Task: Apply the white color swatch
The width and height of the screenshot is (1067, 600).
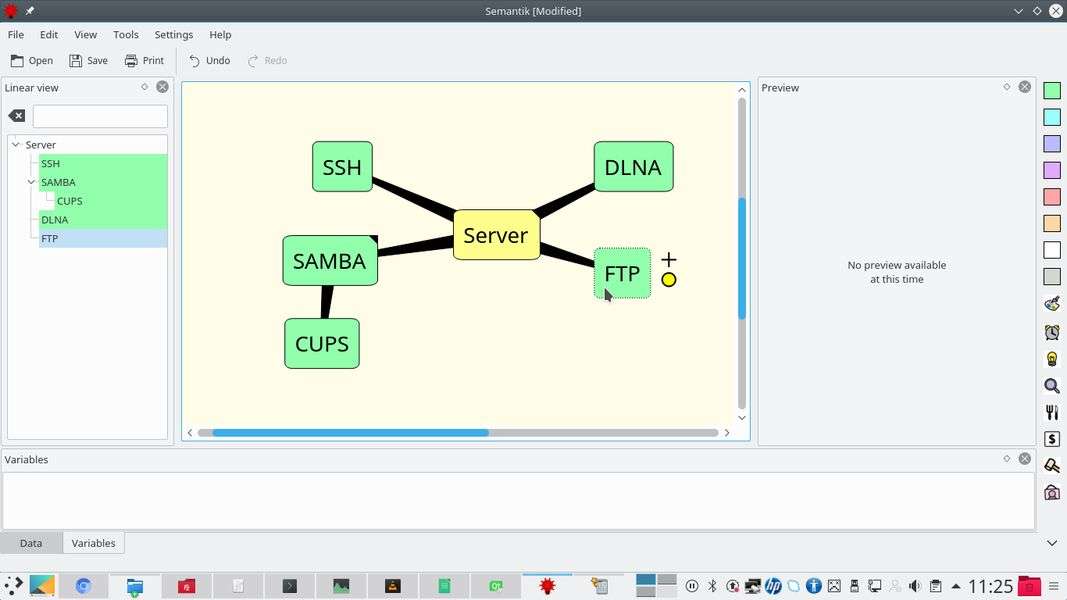Action: 1052,250
